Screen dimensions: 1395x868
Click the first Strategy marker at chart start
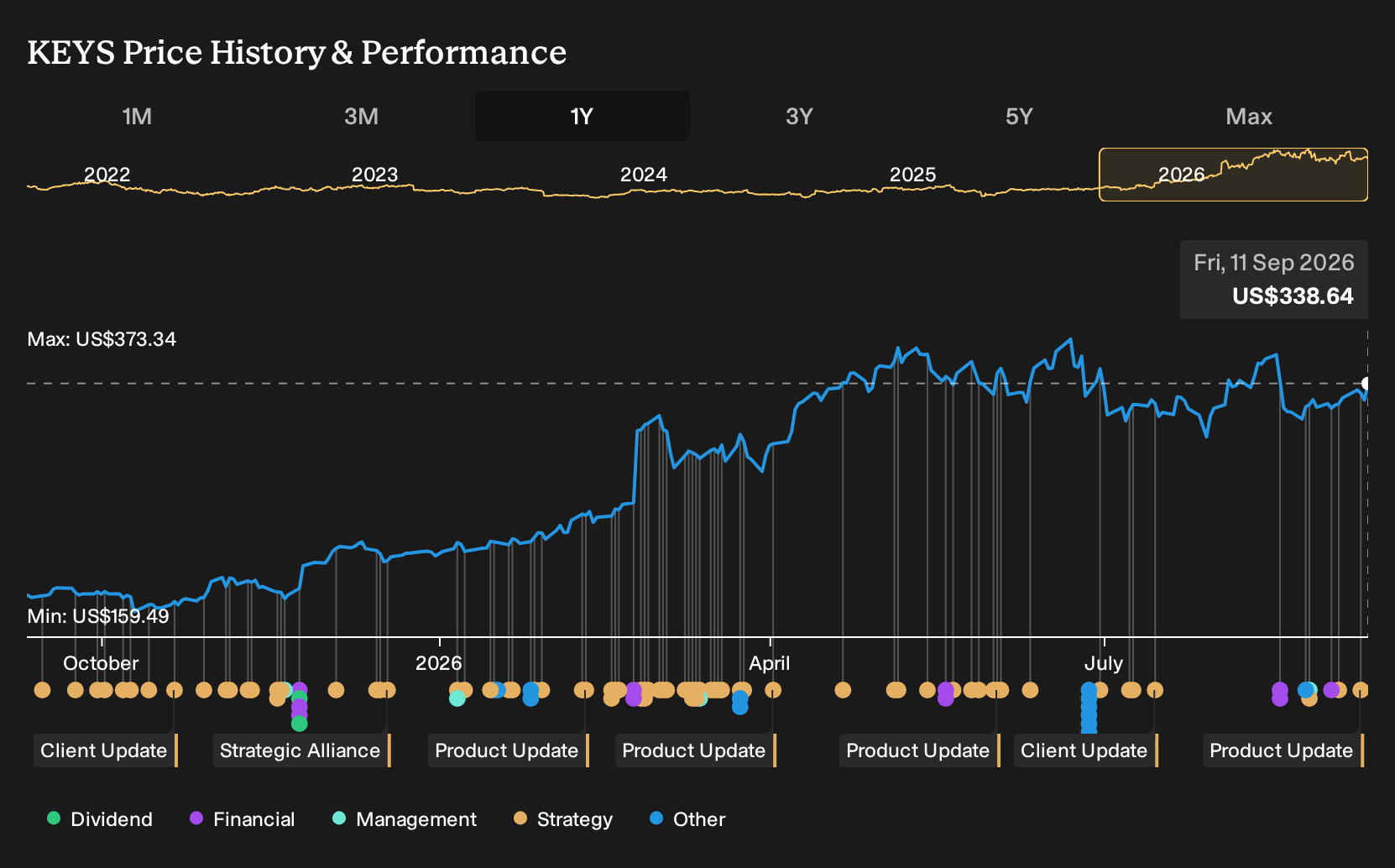point(42,690)
